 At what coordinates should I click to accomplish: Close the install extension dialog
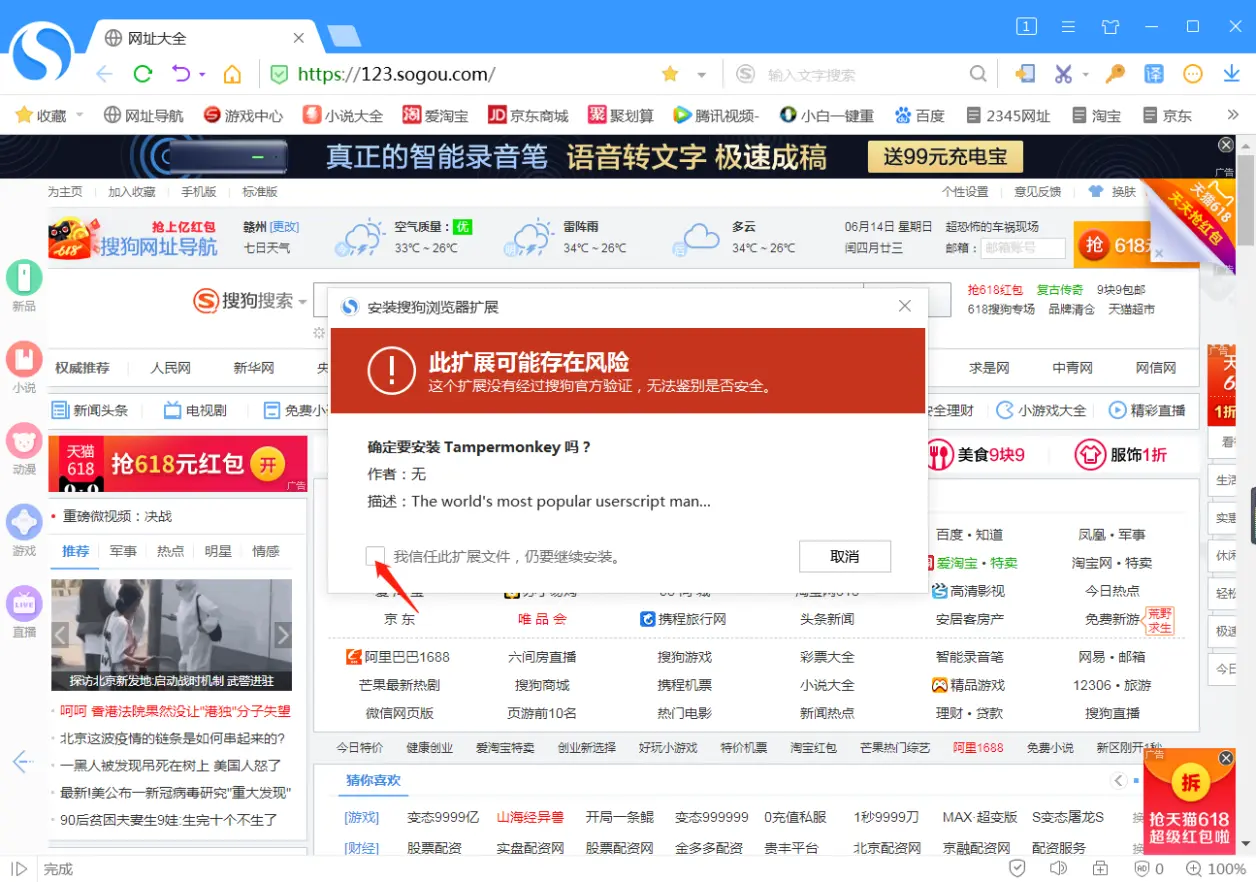905,306
